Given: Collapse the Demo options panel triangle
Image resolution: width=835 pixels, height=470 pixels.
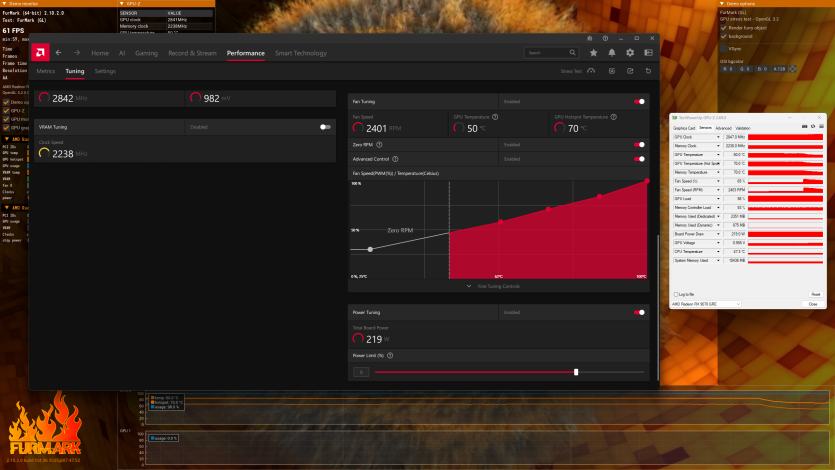Looking at the screenshot, I should [x=722, y=3].
